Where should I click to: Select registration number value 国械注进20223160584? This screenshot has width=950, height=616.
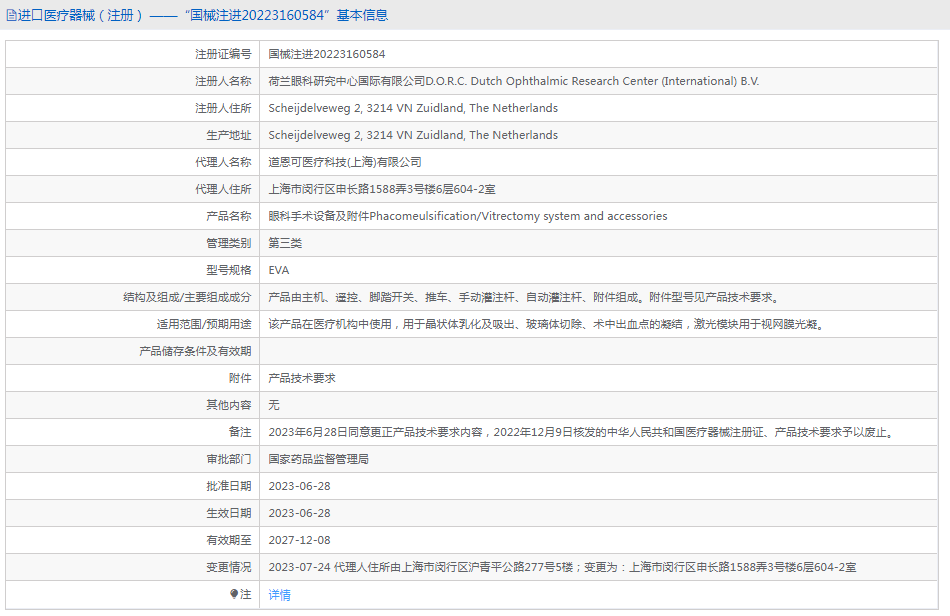pyautogui.click(x=327, y=54)
